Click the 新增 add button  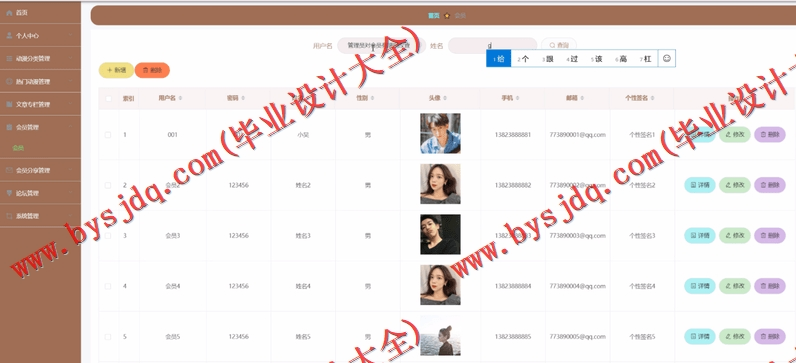pos(116,70)
